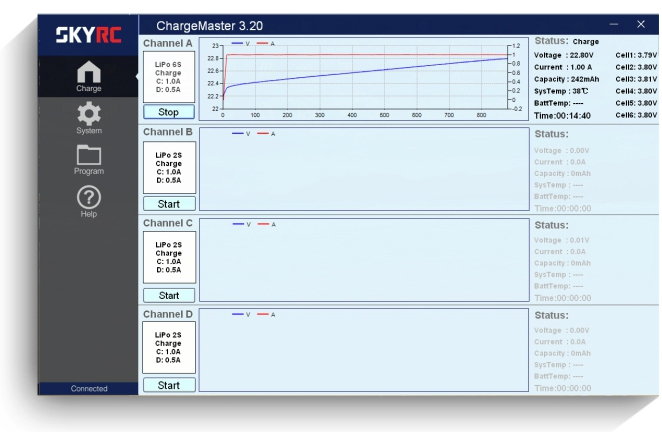Minimize the ChargeMaster window
The image size is (662, 432).
click(x=613, y=24)
